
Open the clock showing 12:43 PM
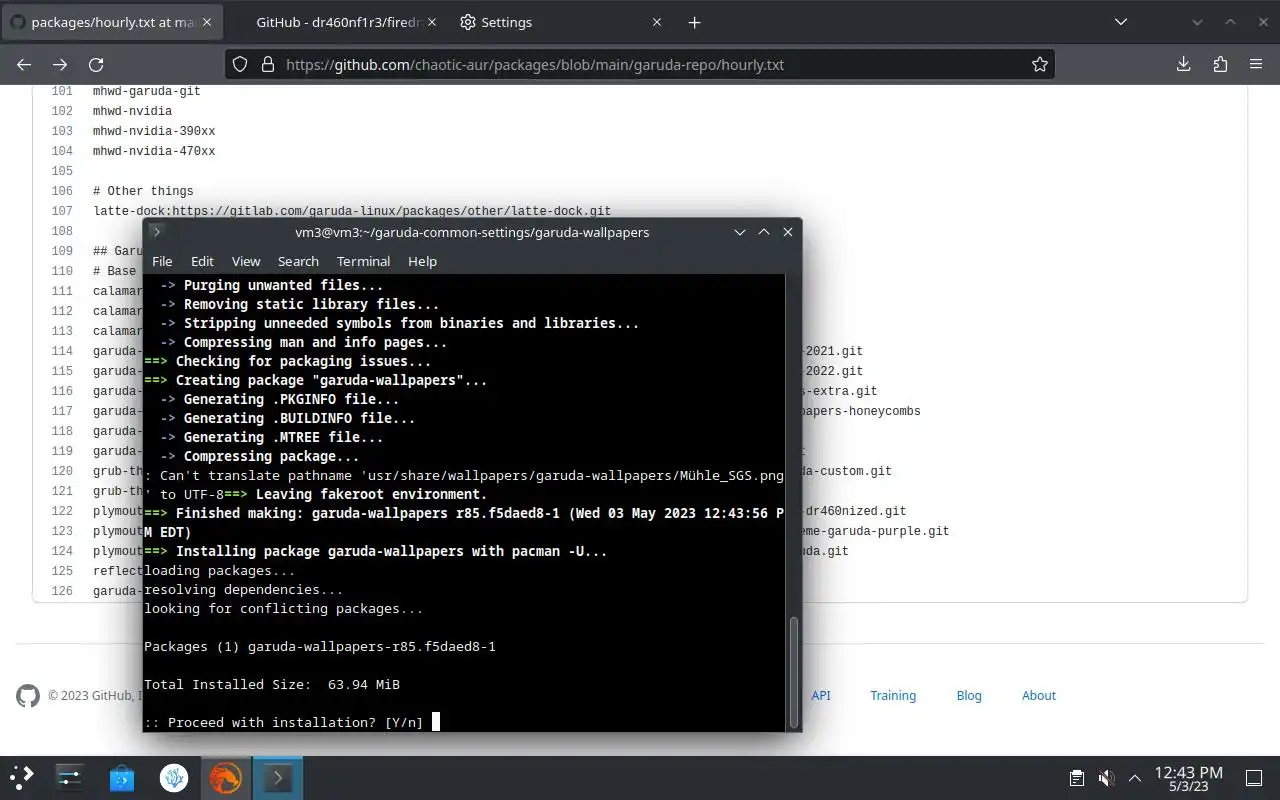[1189, 777]
